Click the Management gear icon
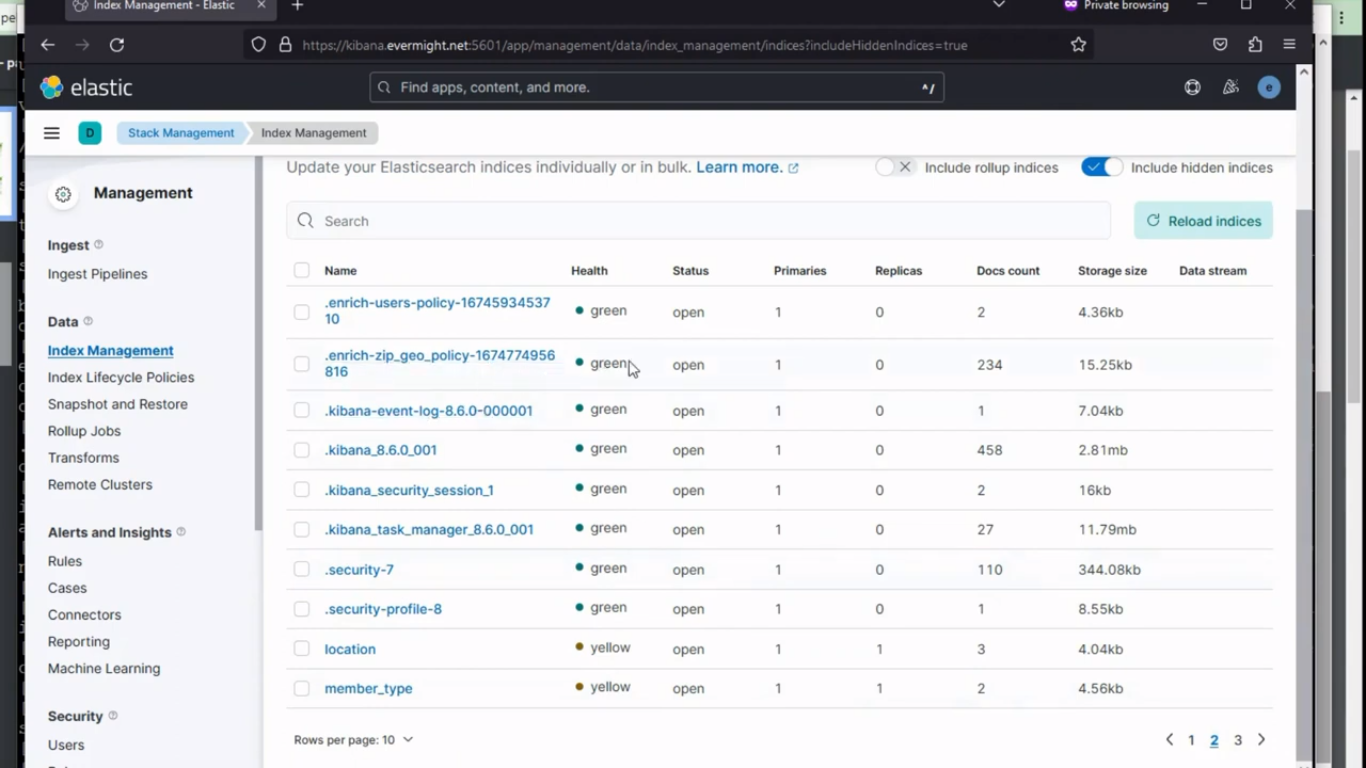 (x=63, y=194)
